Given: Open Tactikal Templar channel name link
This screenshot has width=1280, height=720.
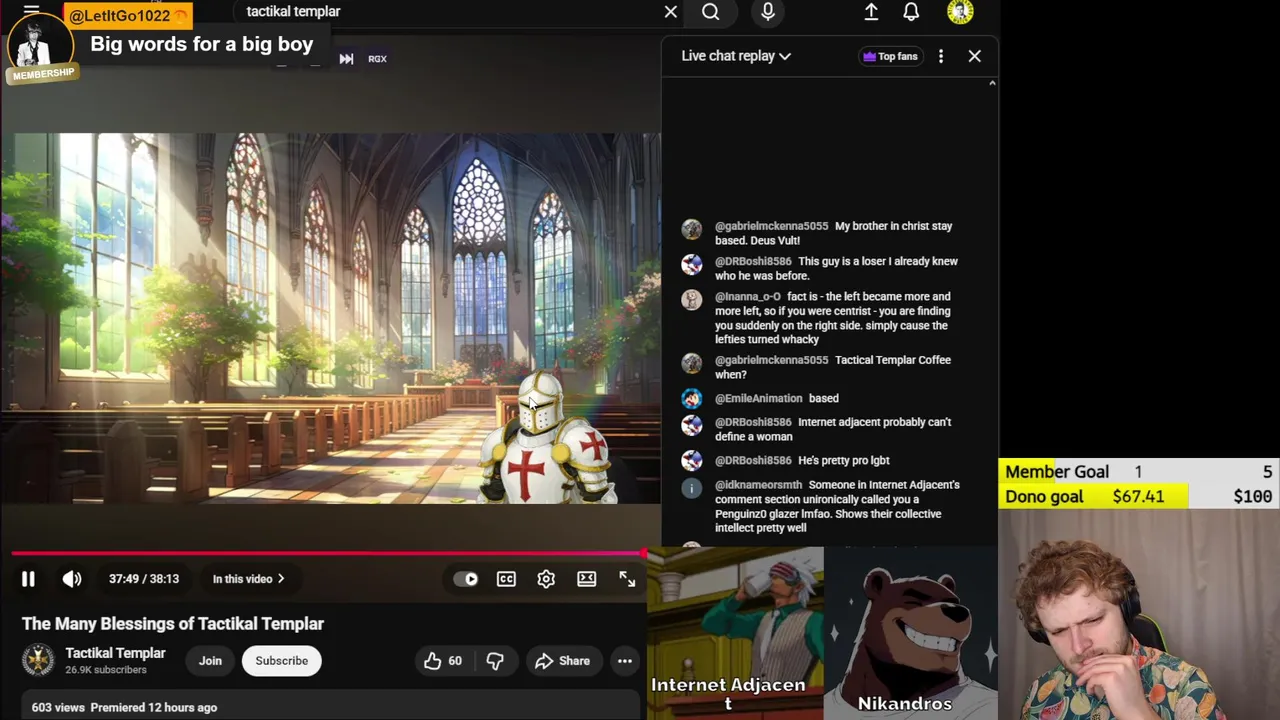Looking at the screenshot, I should coord(115,653).
